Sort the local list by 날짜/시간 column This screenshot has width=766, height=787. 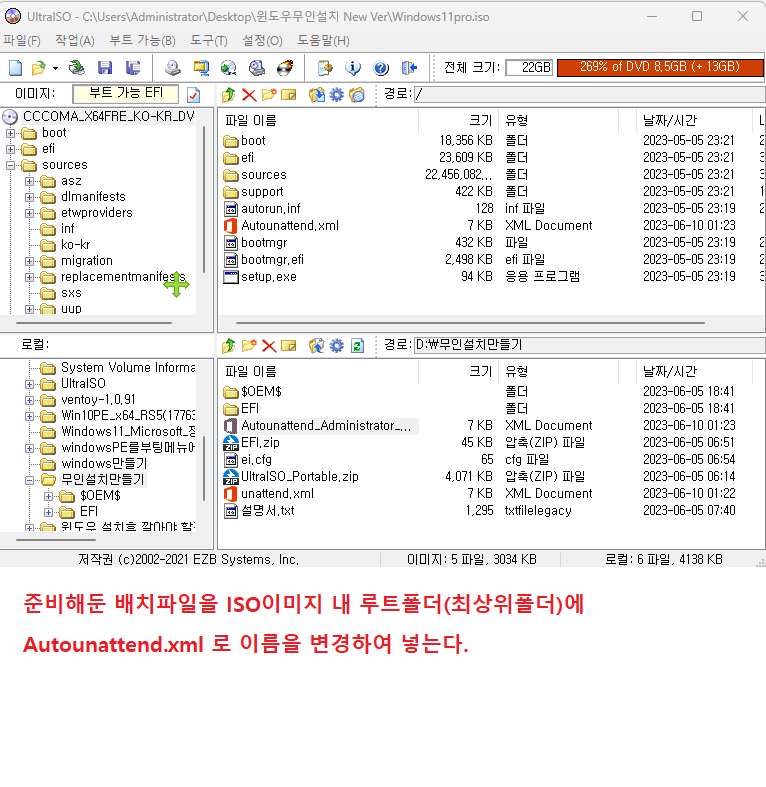tap(694, 371)
